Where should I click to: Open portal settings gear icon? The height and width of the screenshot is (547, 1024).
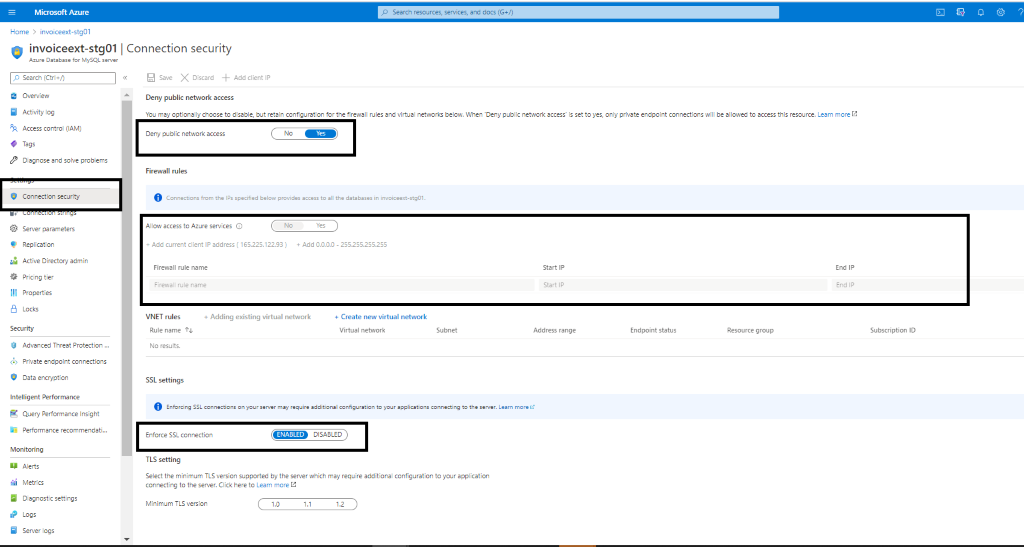tap(1000, 12)
